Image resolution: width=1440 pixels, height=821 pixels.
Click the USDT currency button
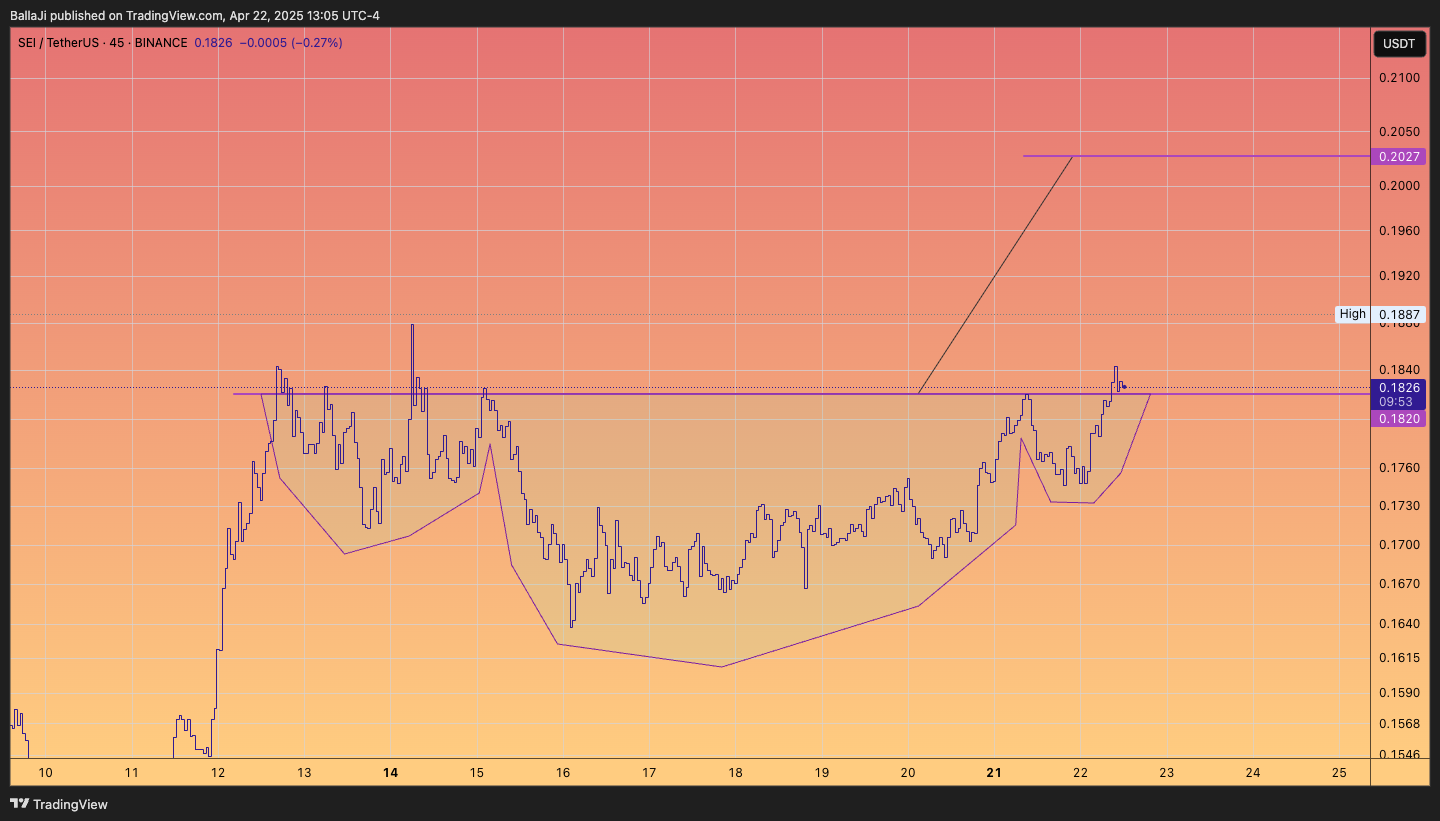[1399, 44]
